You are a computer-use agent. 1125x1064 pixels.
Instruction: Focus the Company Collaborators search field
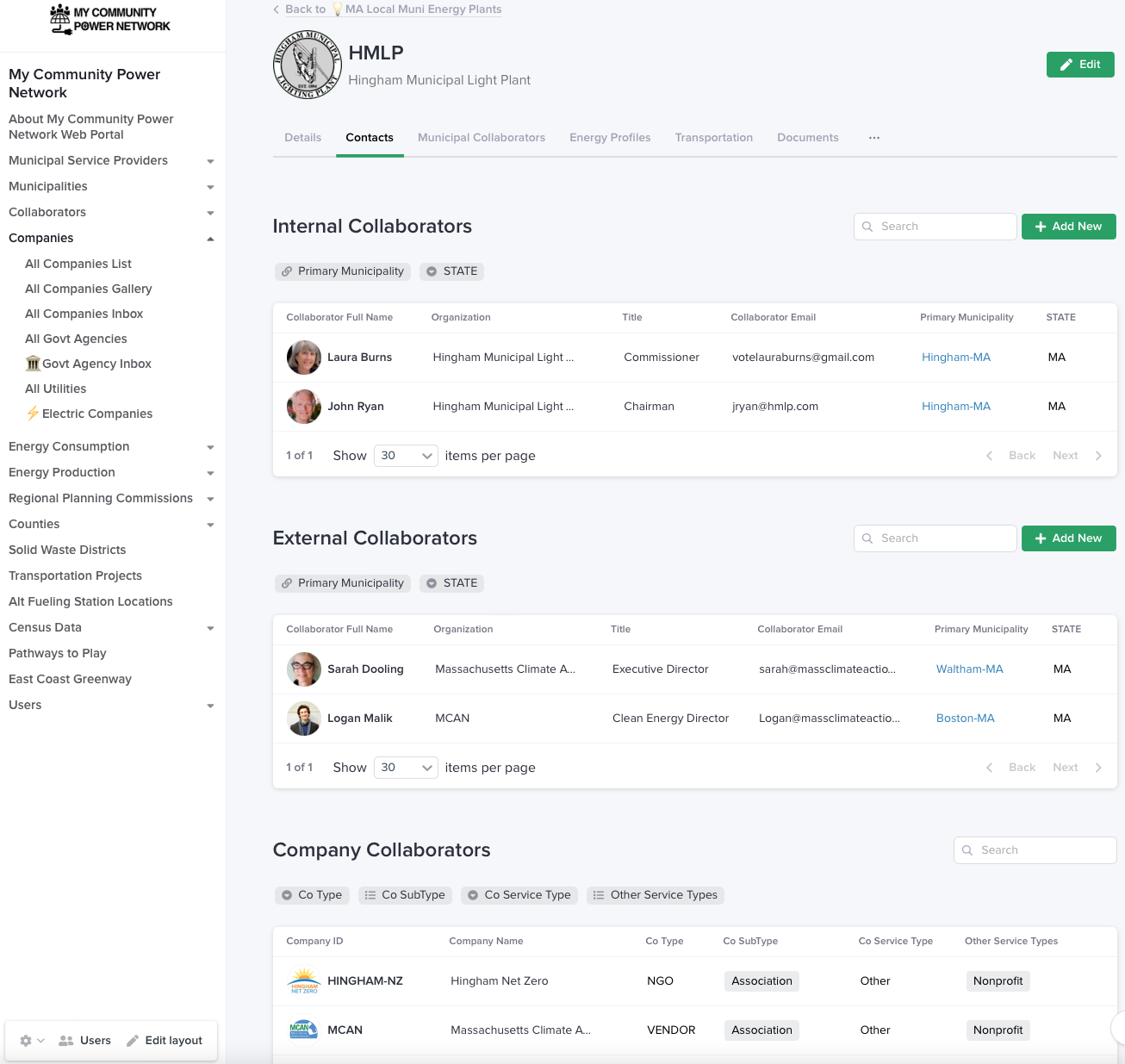tap(1035, 850)
